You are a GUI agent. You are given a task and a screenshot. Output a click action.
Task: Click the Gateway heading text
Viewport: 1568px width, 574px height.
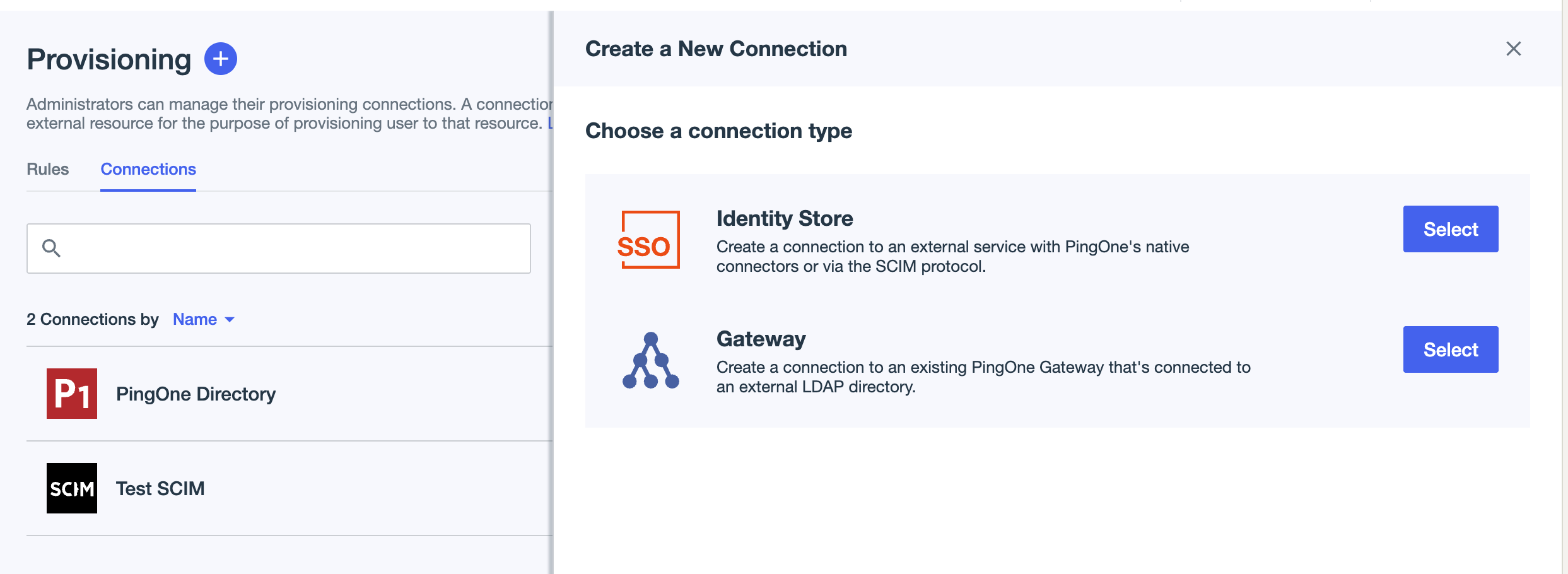pos(761,339)
